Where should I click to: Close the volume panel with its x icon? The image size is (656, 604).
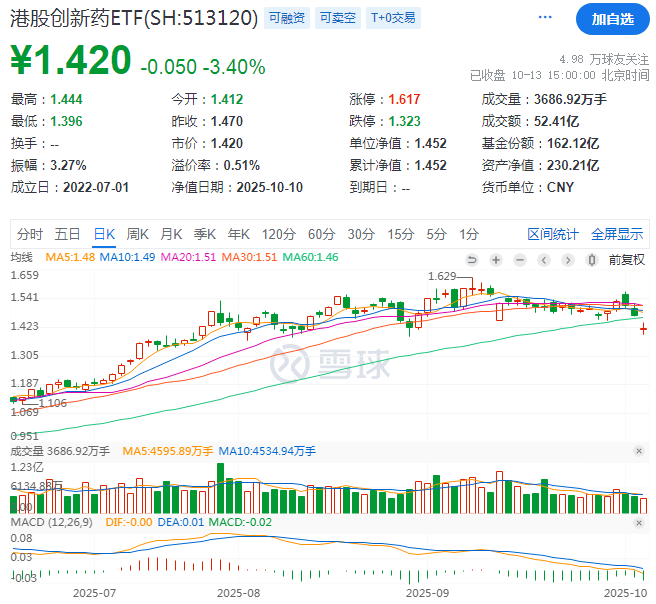pyautogui.click(x=640, y=452)
